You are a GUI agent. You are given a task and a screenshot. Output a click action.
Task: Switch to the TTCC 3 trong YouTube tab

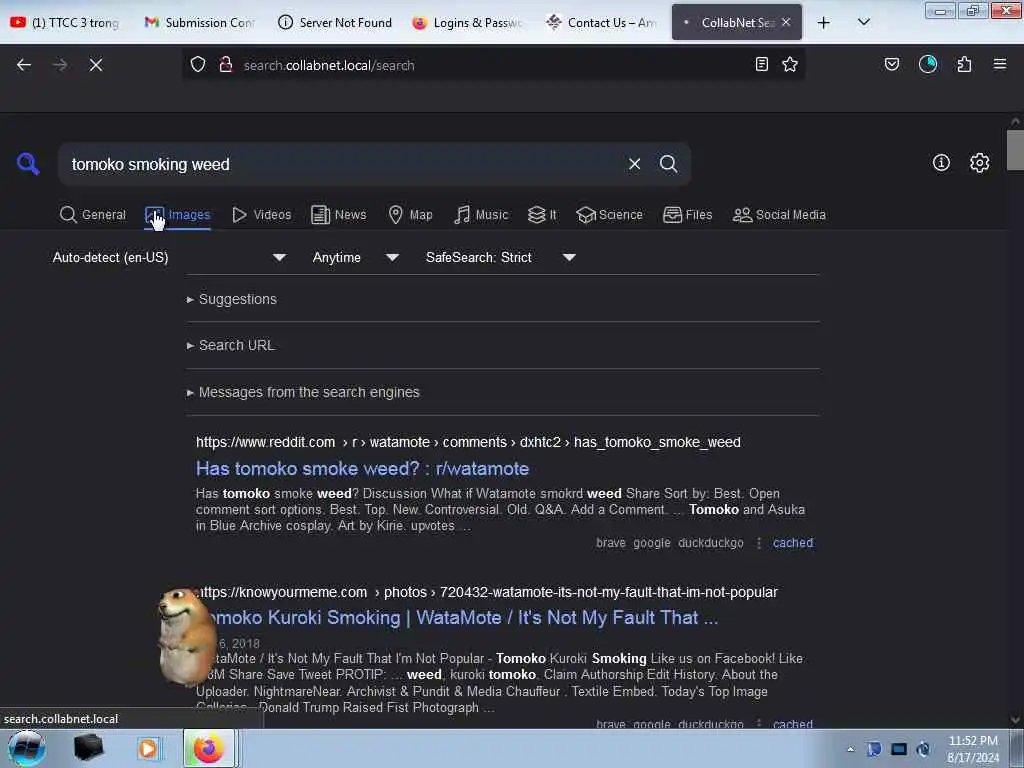tap(65, 23)
